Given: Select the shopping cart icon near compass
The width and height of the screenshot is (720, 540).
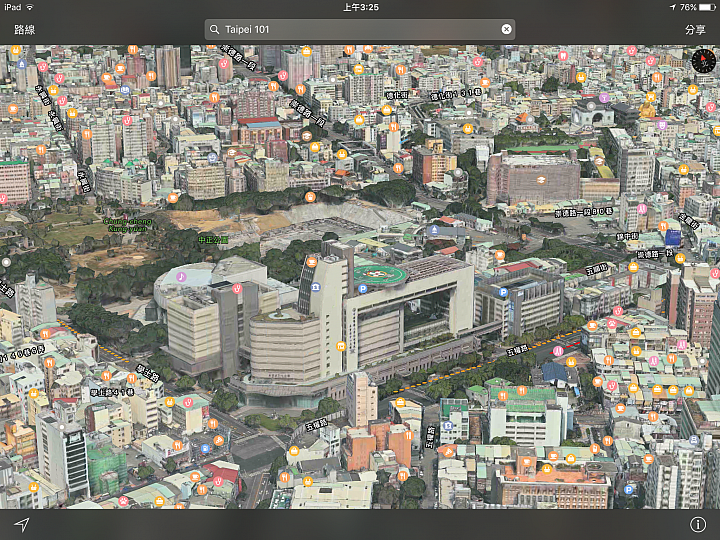Looking at the screenshot, I should pyautogui.click(x=651, y=96).
